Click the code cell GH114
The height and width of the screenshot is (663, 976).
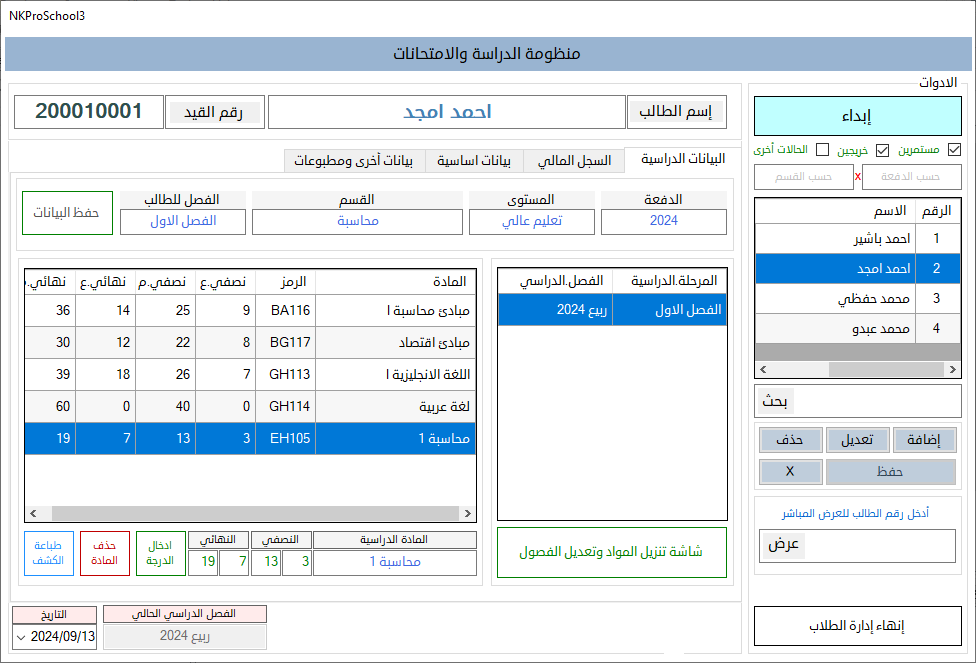(x=286, y=407)
